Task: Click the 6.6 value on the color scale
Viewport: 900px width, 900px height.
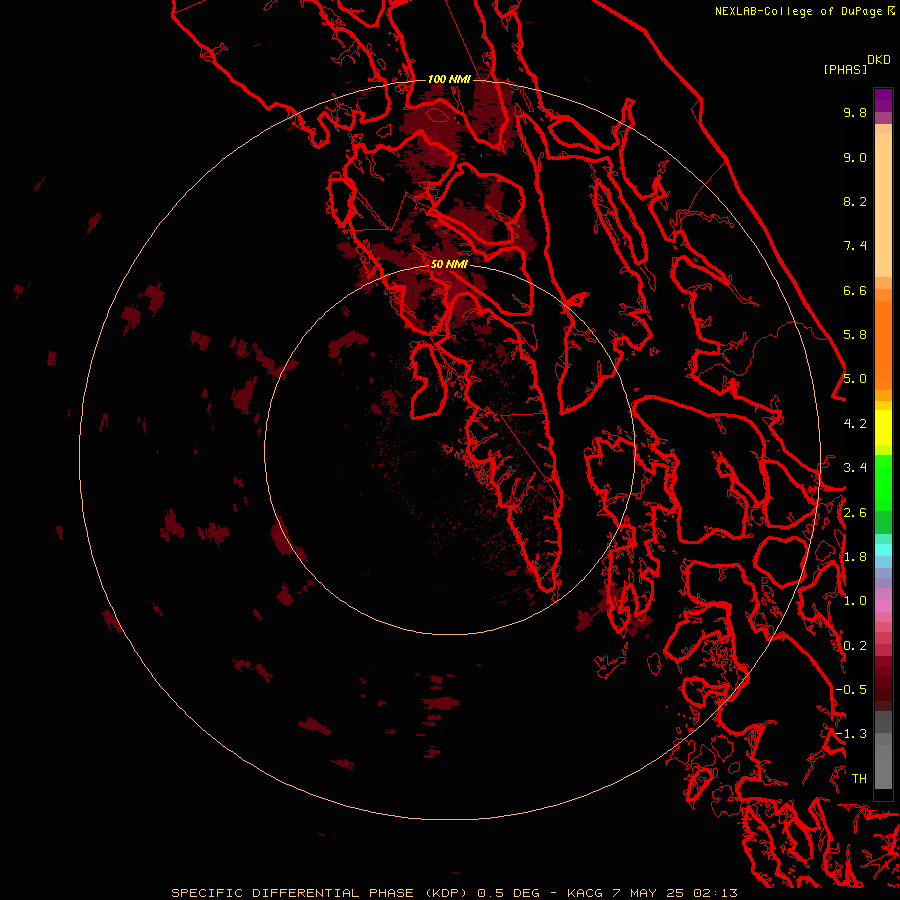Action: 855,290
